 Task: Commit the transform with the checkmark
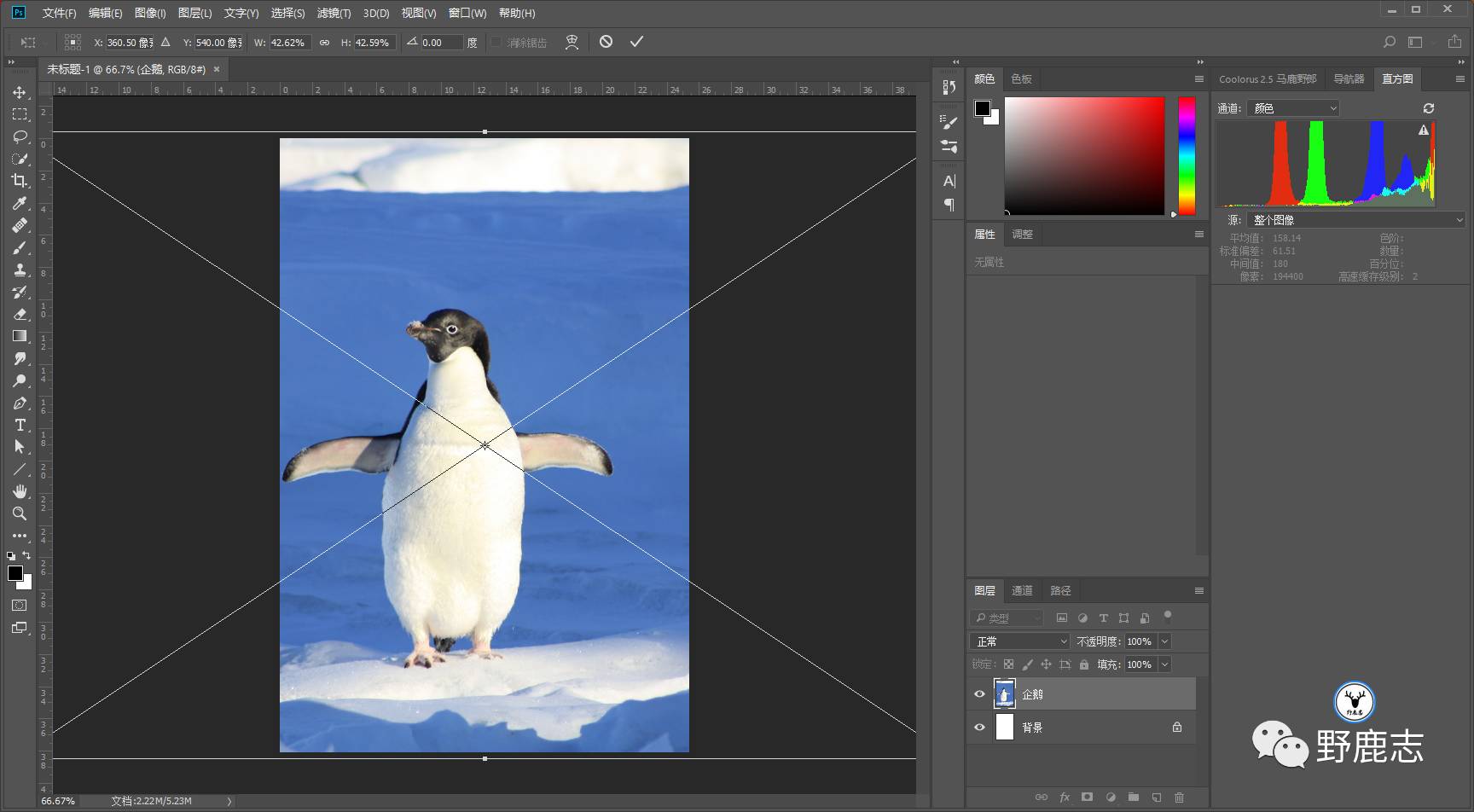(x=636, y=42)
